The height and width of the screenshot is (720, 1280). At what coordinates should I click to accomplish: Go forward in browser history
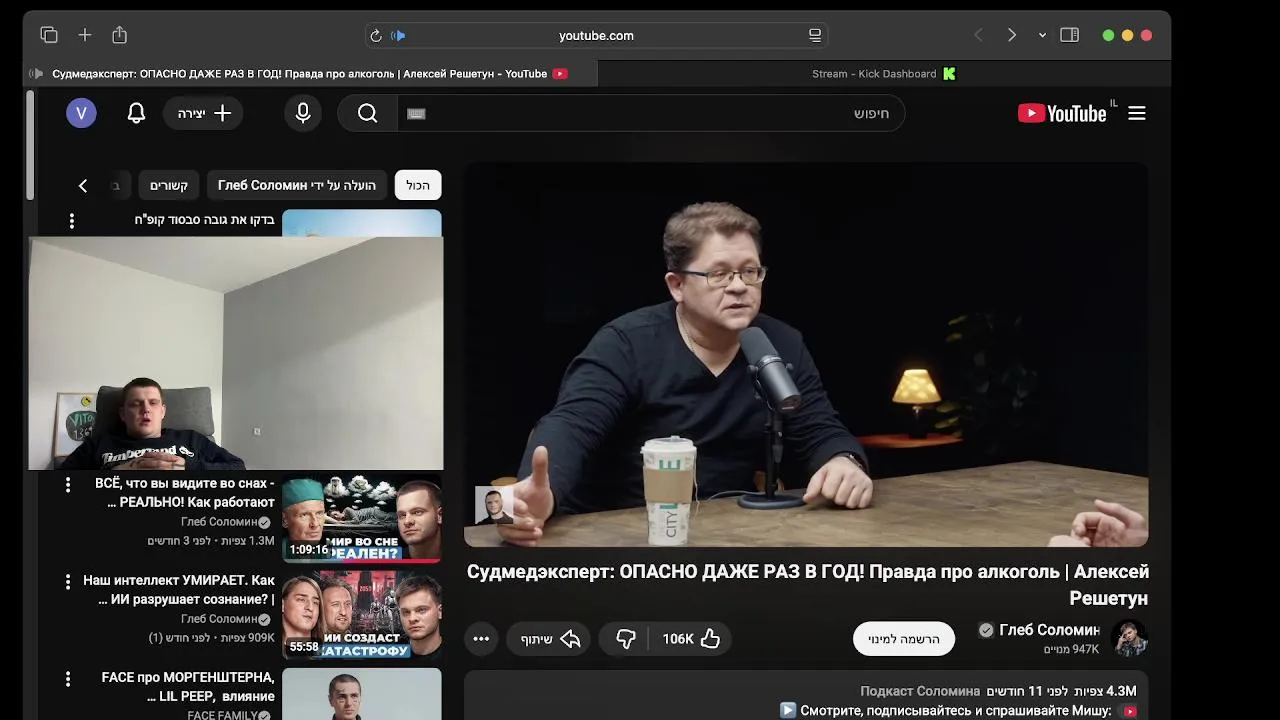1012,35
